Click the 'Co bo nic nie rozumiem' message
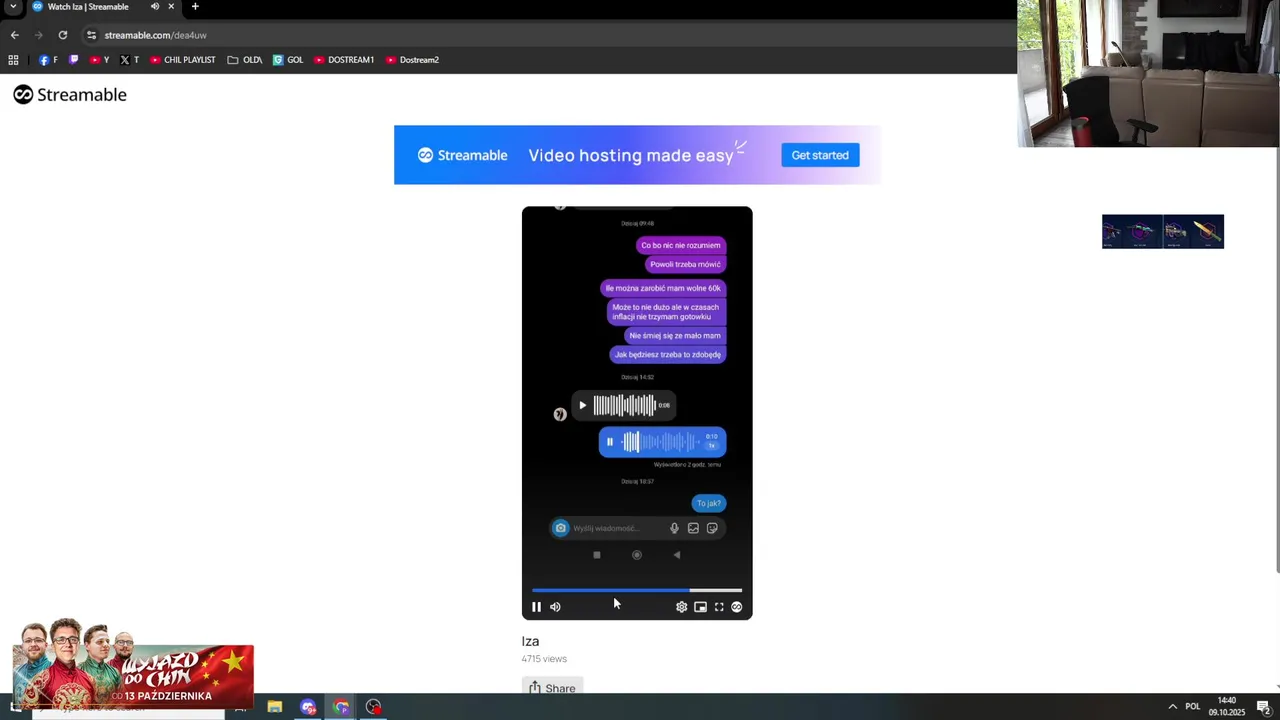This screenshot has width=1280, height=720. [681, 245]
